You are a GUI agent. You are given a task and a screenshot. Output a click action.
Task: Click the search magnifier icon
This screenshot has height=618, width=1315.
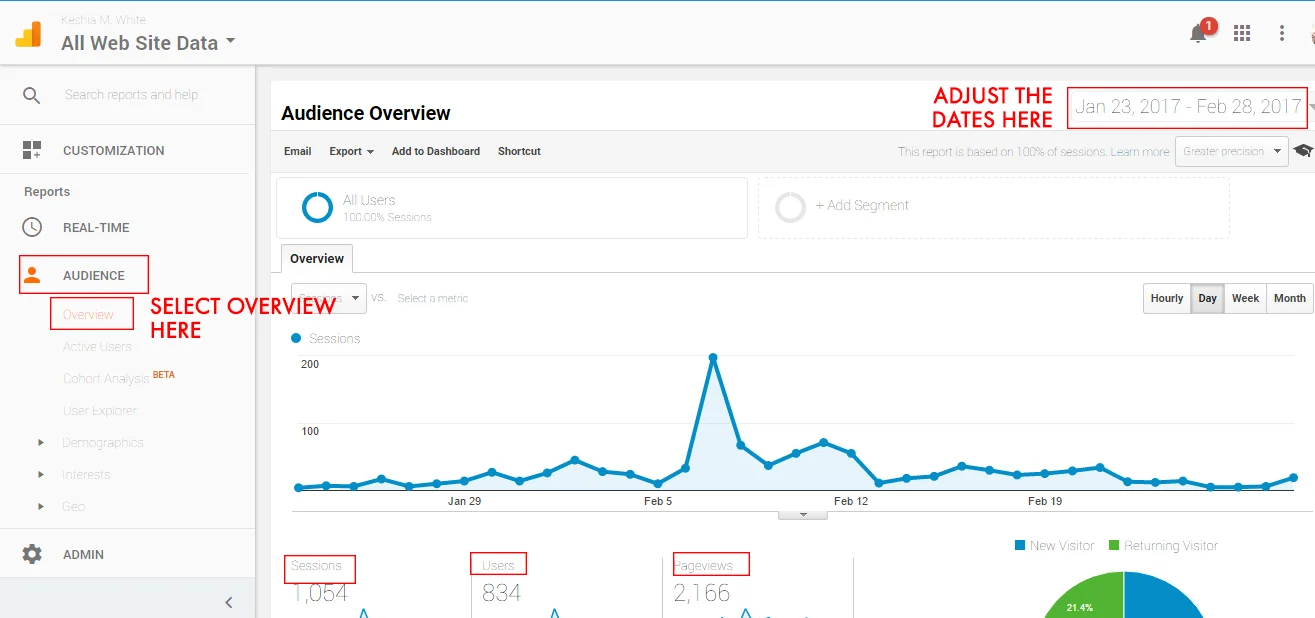coord(32,95)
